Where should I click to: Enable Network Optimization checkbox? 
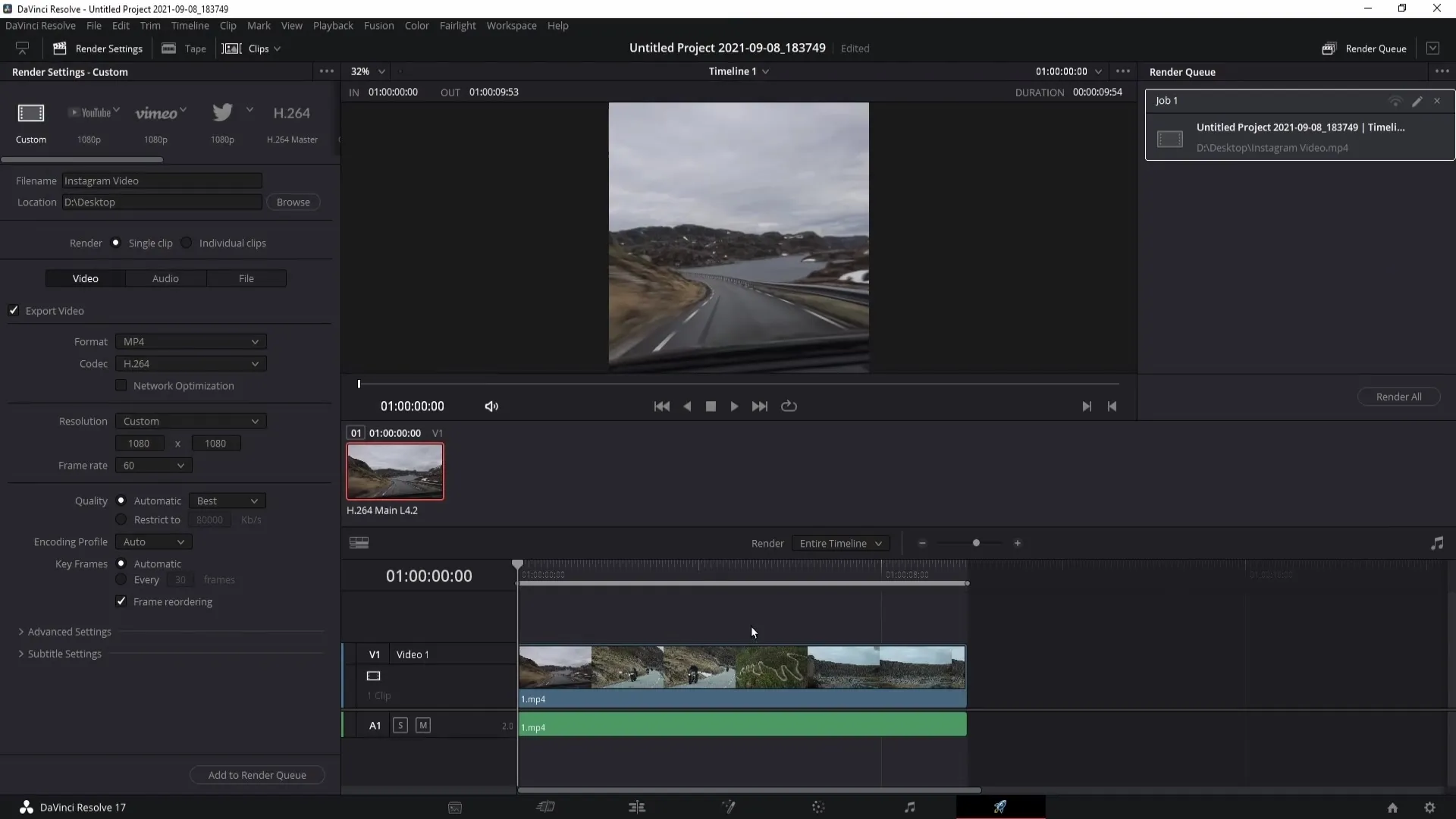click(x=121, y=385)
